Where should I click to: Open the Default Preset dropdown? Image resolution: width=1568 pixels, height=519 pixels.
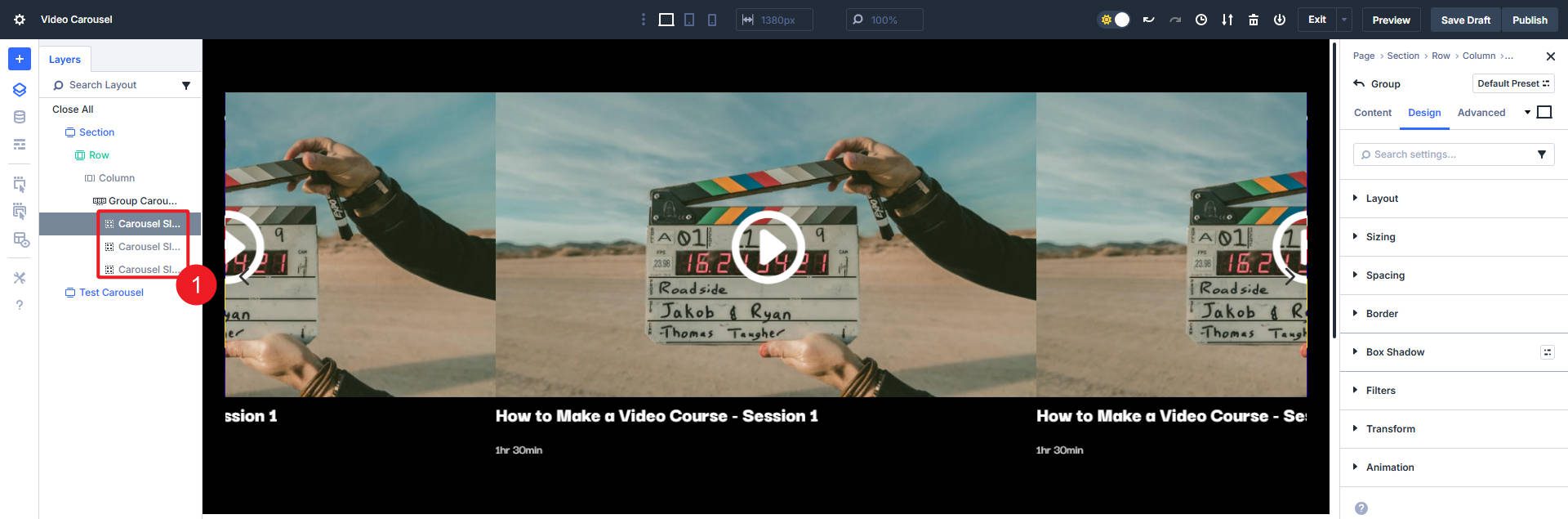tap(1512, 83)
